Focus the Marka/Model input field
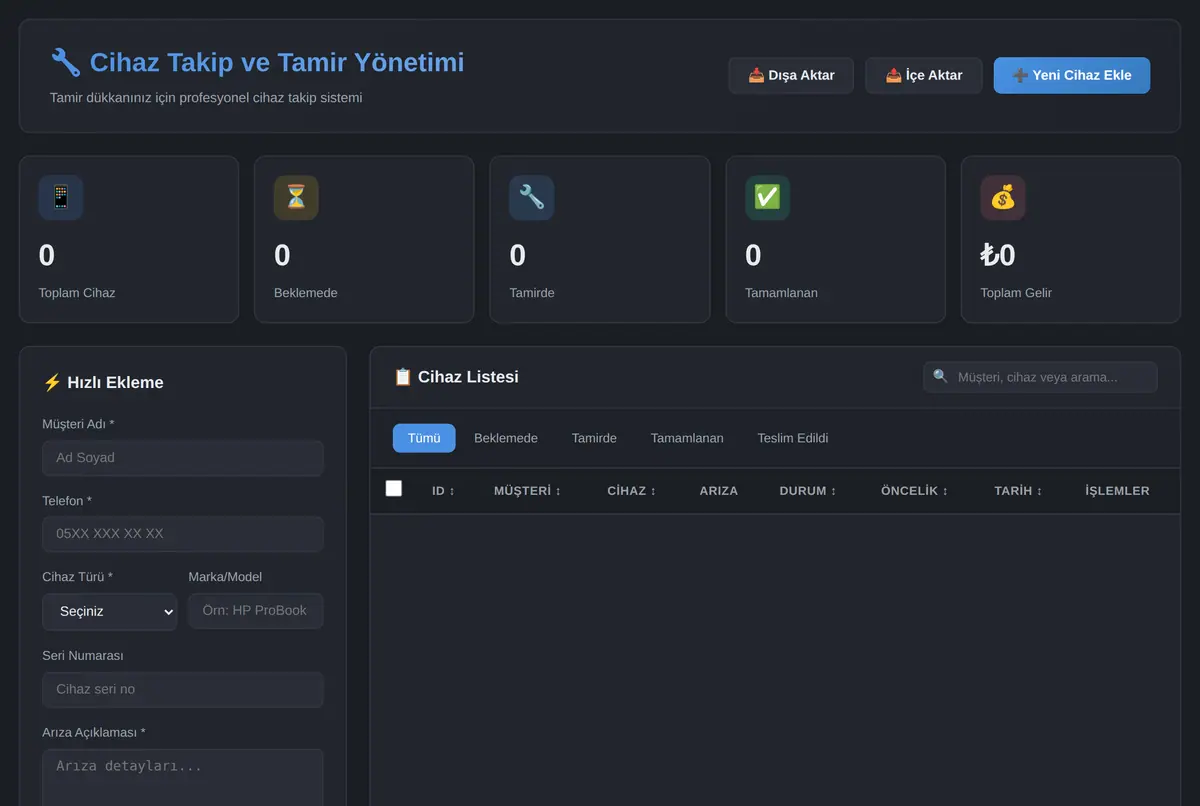 [256, 611]
